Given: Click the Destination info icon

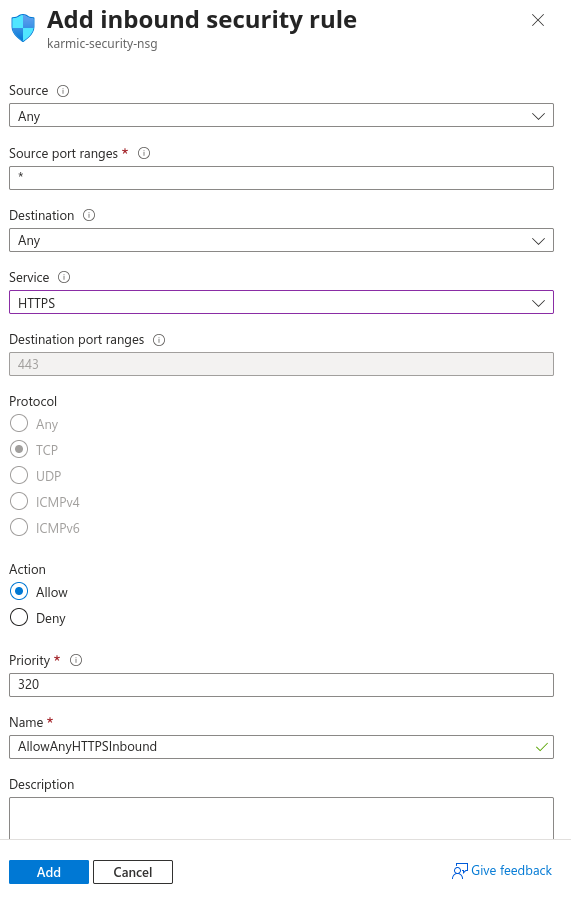Looking at the screenshot, I should (89, 215).
